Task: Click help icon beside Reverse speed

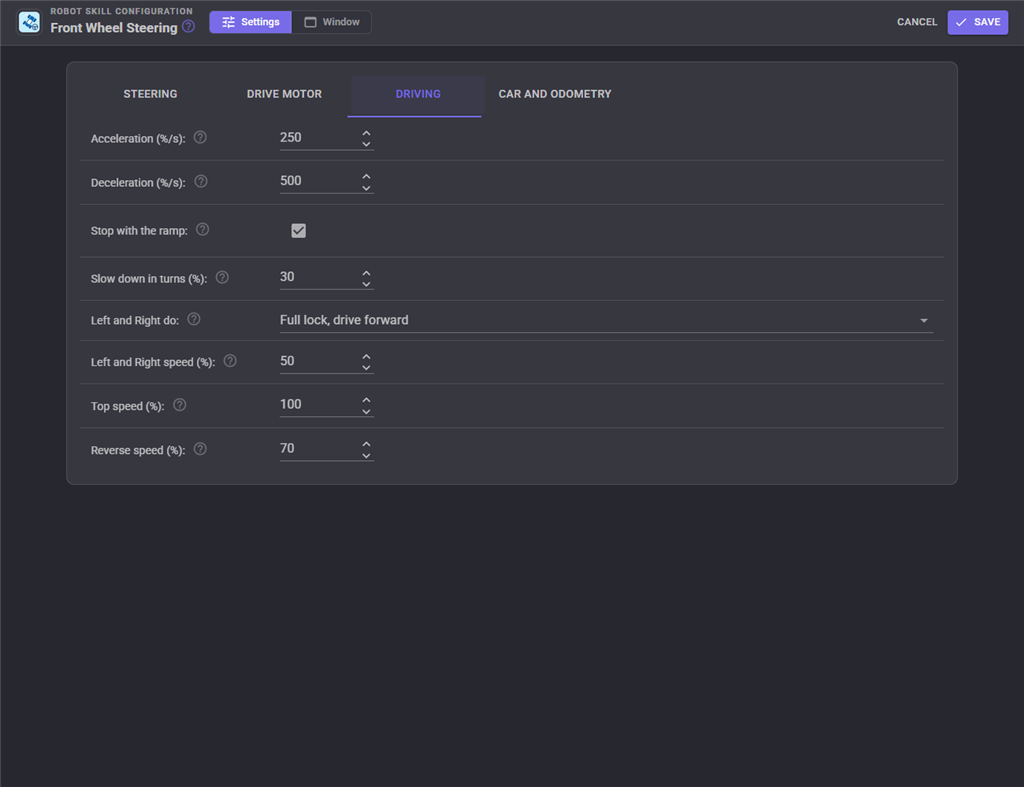Action: [x=200, y=449]
